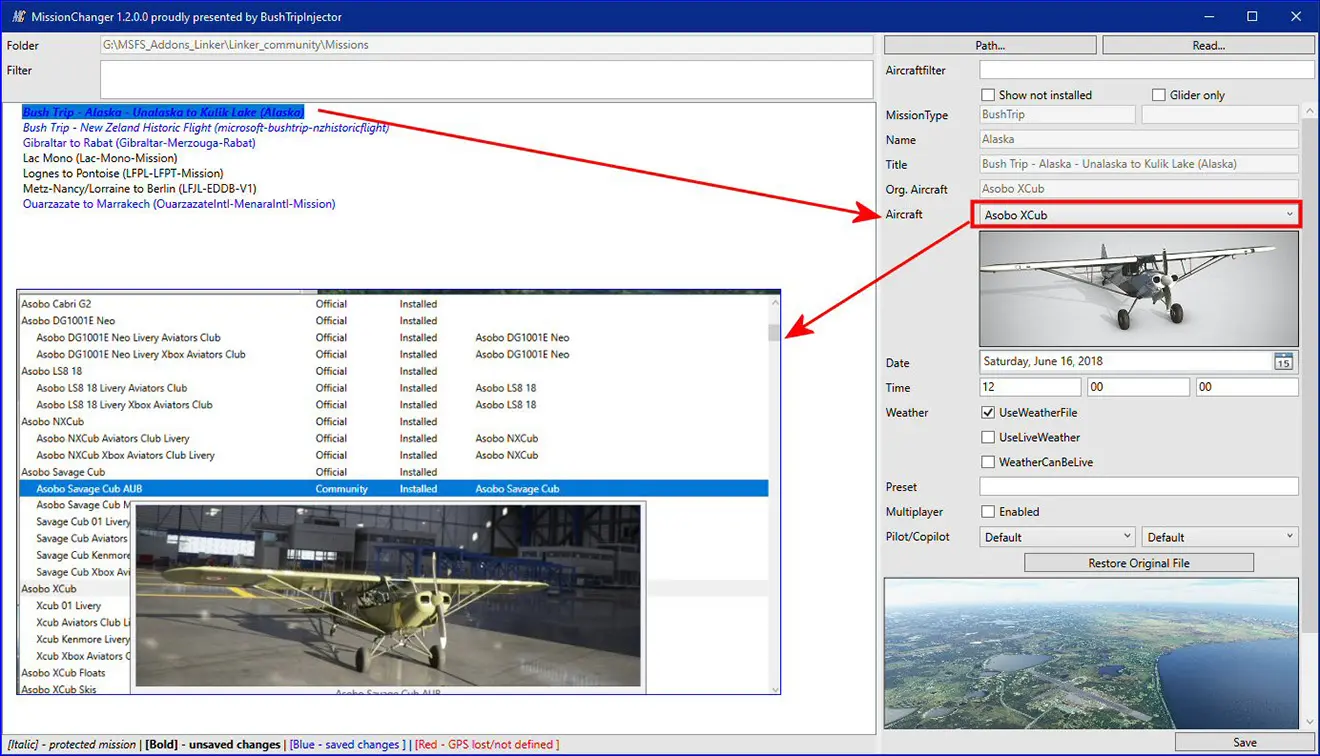The width and height of the screenshot is (1320, 756).
Task: Open the Copilot dropdown set to Default
Action: pyautogui.click(x=1220, y=537)
